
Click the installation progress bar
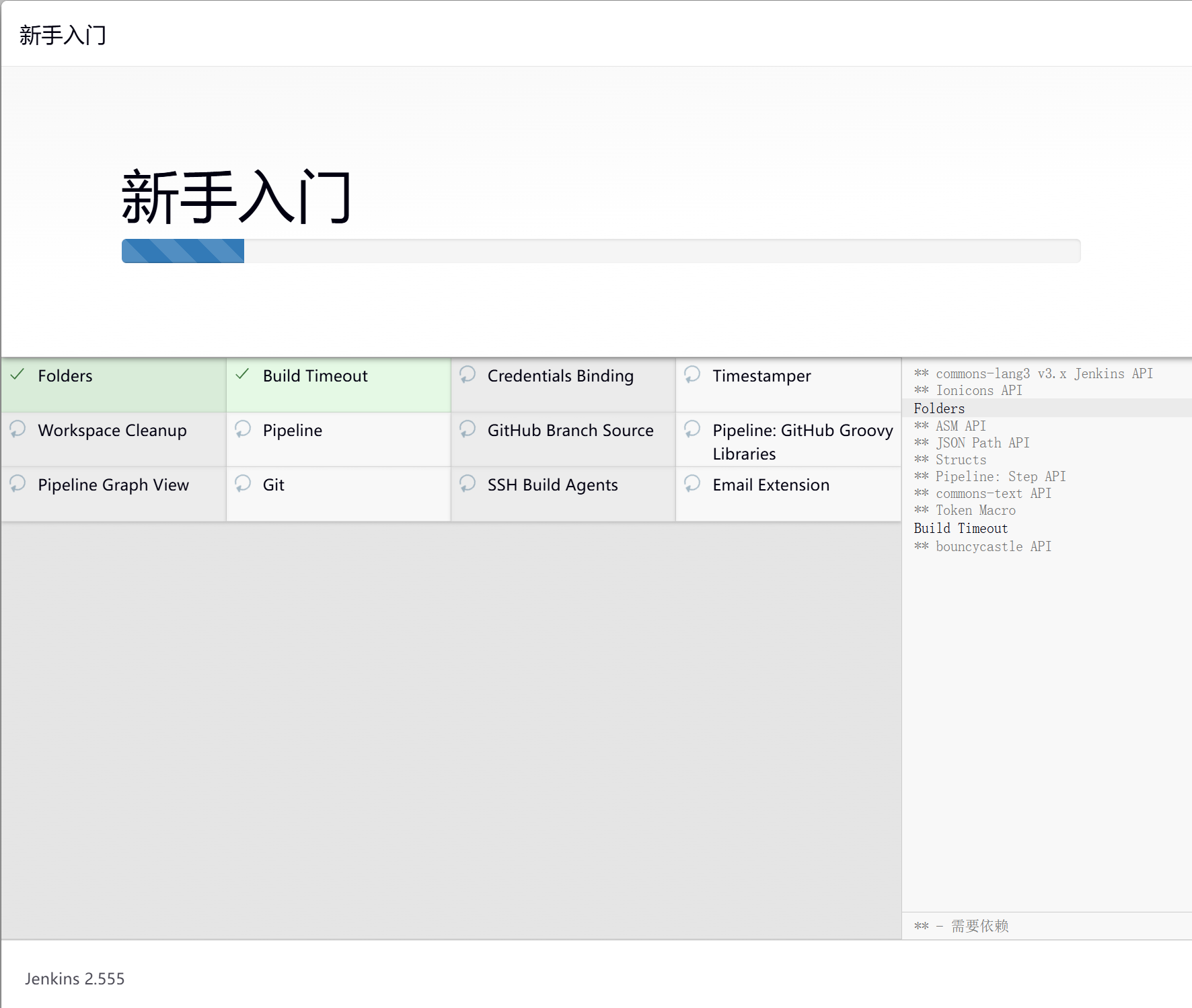(601, 251)
